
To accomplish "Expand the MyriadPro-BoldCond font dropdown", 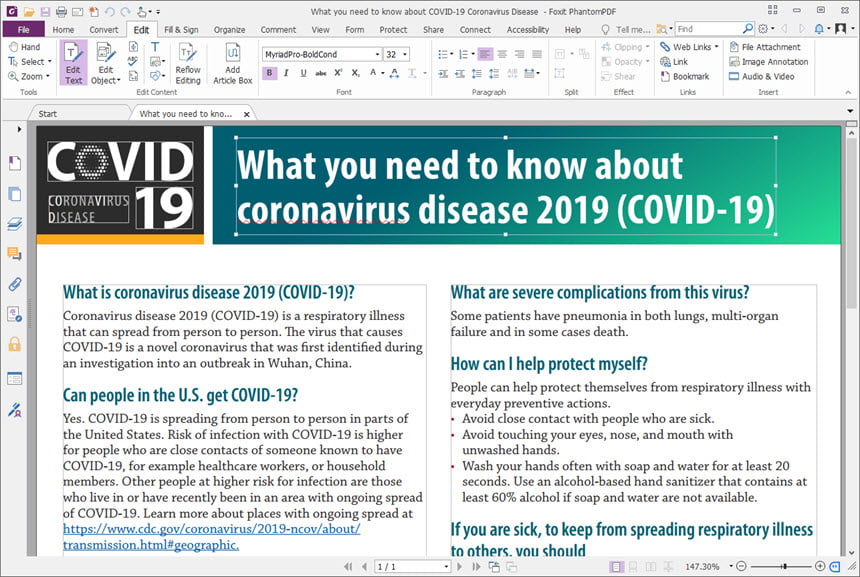I will click(377, 54).
